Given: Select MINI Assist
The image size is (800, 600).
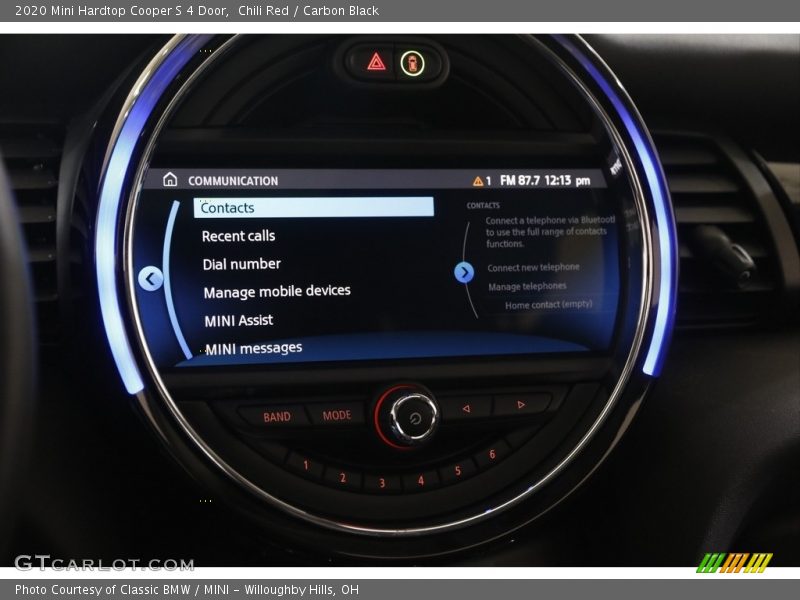Looking at the screenshot, I should click(239, 320).
